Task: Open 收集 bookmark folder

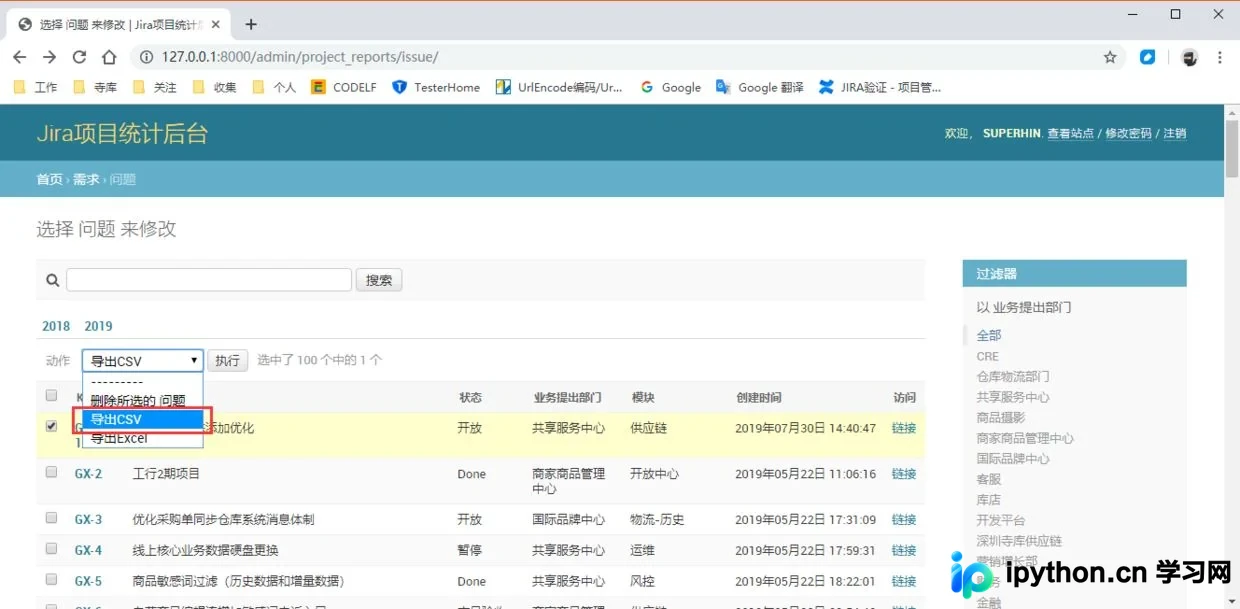Action: coord(214,87)
